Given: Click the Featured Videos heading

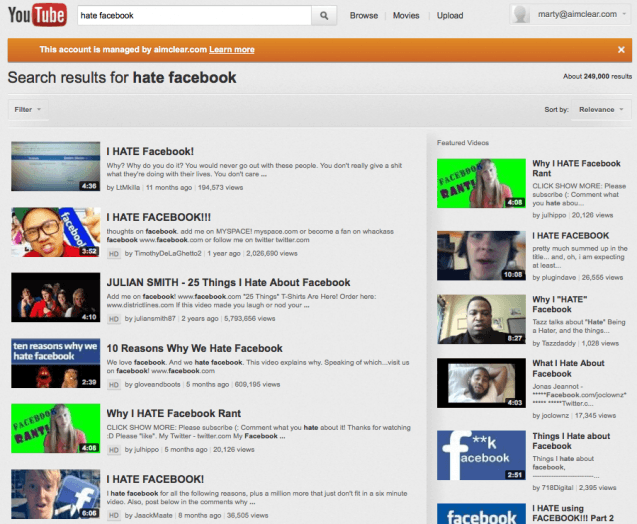Looking at the screenshot, I should pos(463,143).
